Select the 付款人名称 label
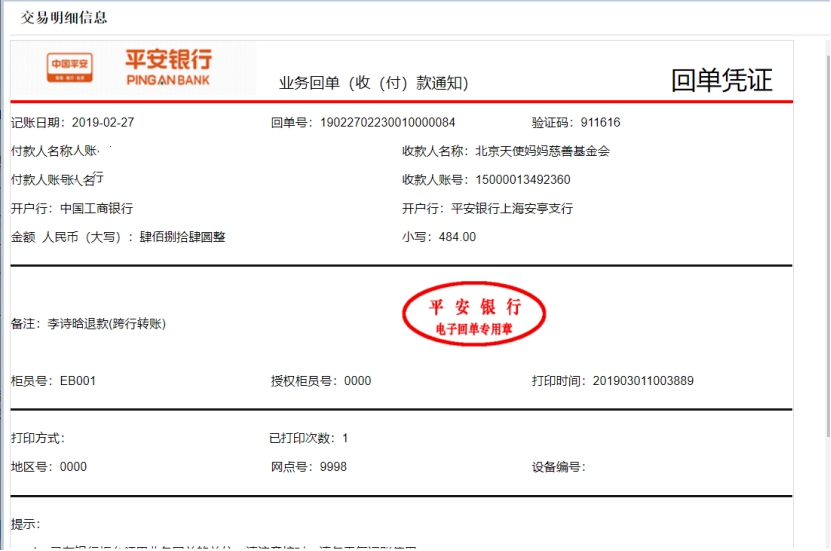The image size is (831, 551). pos(40,151)
